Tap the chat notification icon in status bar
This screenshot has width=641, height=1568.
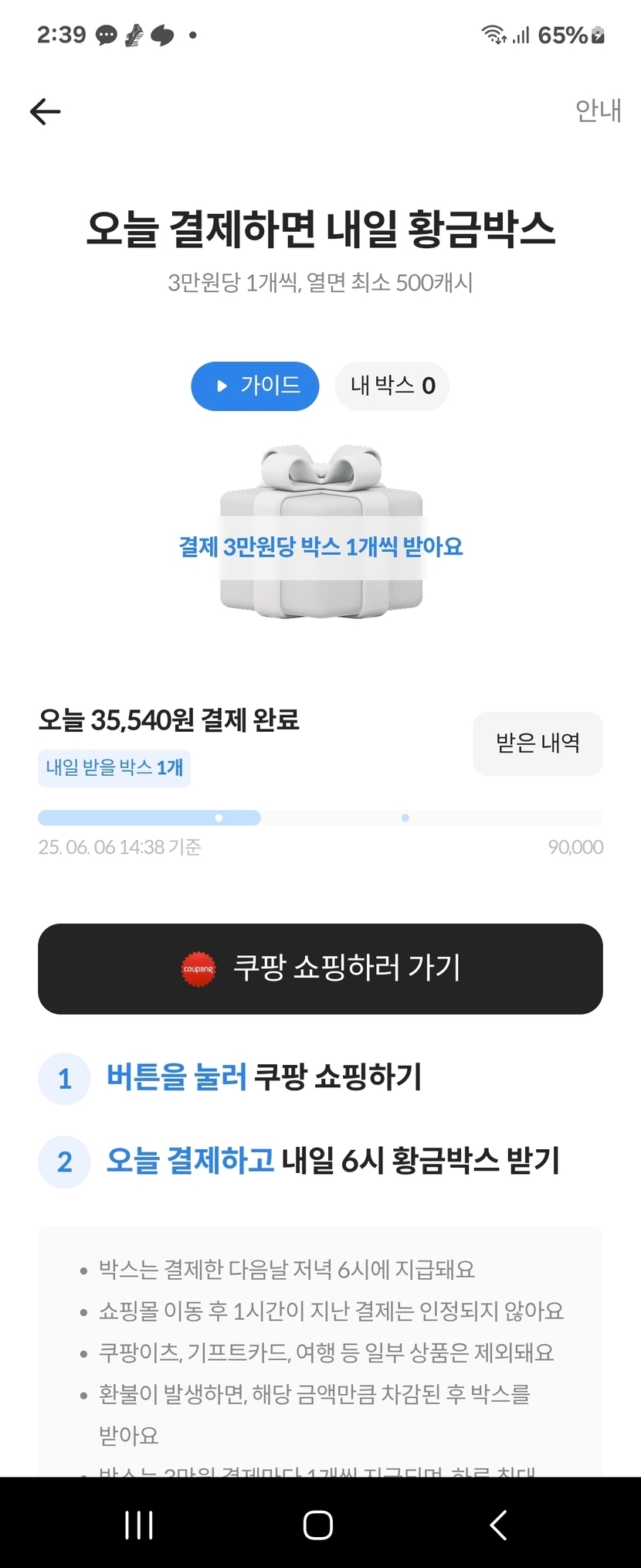tap(106, 36)
